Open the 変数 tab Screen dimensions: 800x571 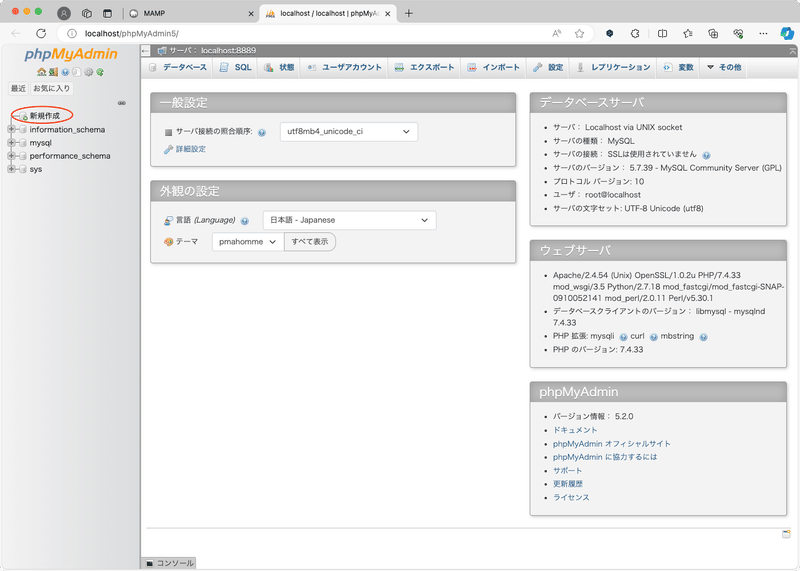(679, 67)
